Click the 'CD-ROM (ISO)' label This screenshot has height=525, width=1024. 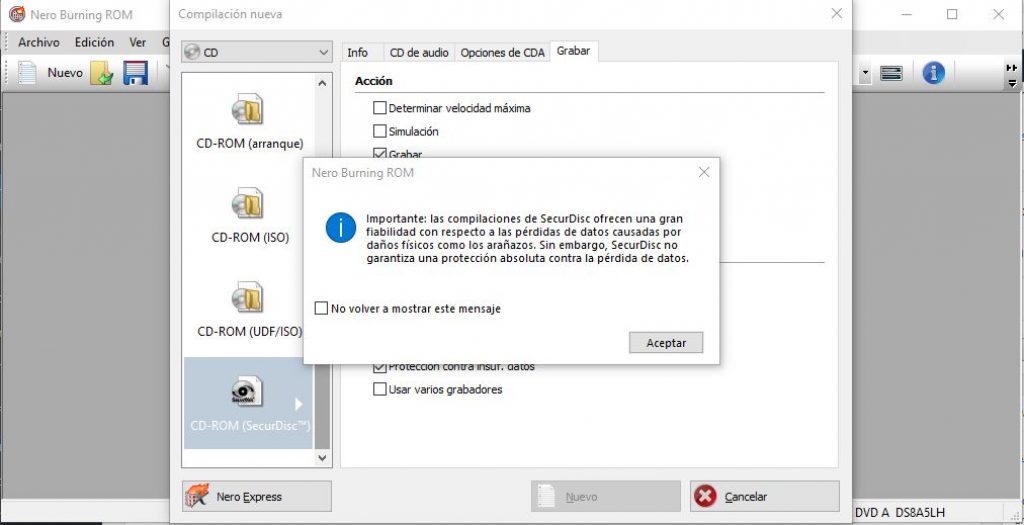[250, 238]
